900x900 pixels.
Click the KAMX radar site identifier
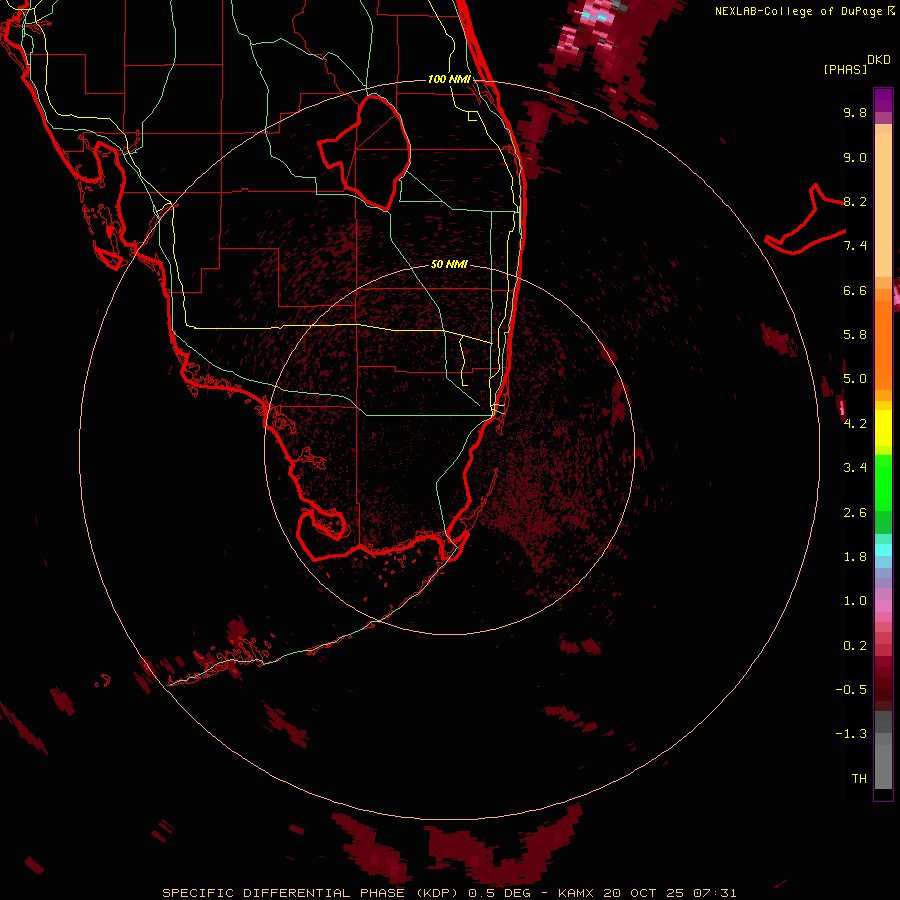pos(577,893)
